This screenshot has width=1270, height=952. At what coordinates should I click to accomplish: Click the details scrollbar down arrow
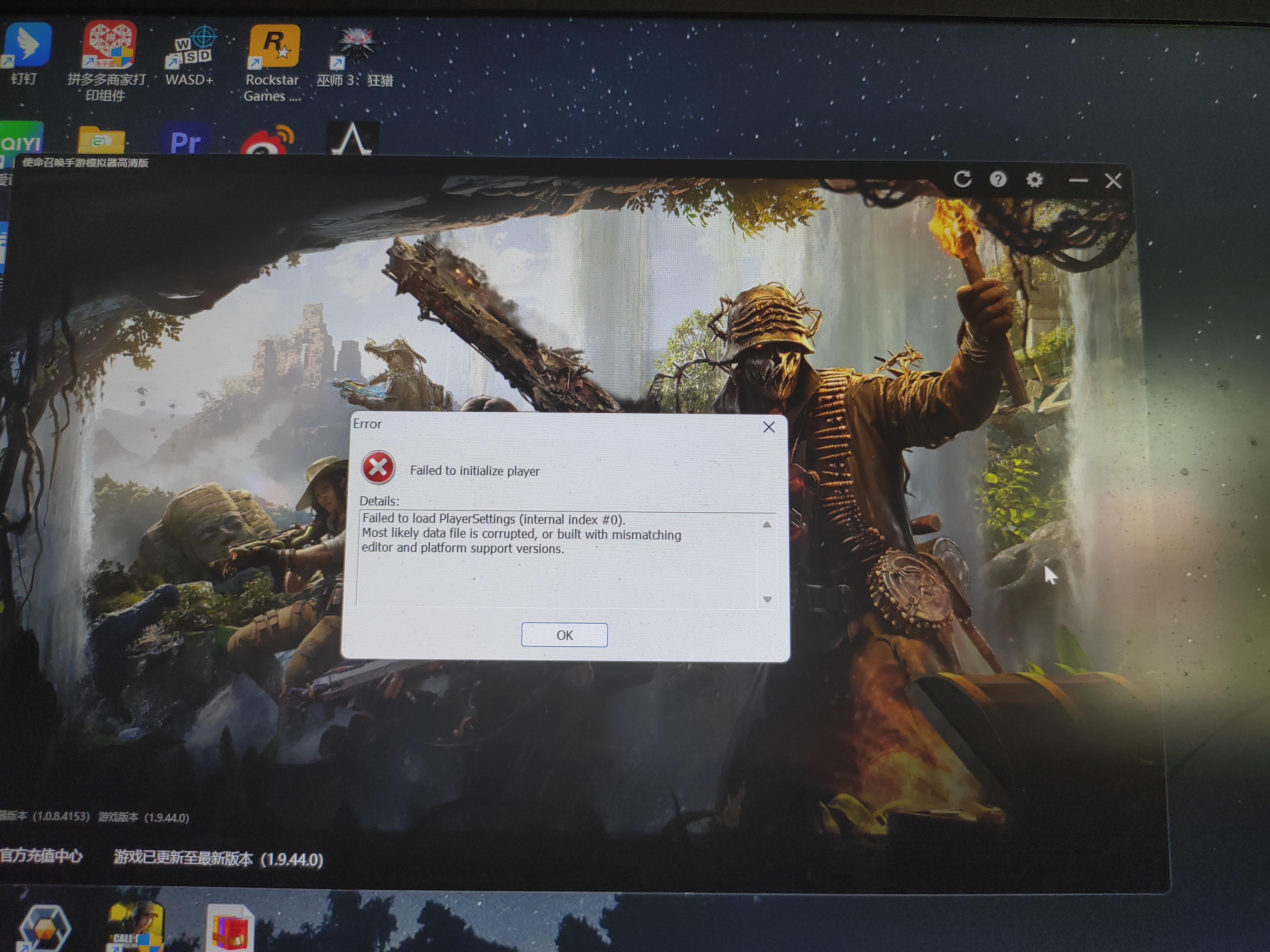[x=767, y=599]
